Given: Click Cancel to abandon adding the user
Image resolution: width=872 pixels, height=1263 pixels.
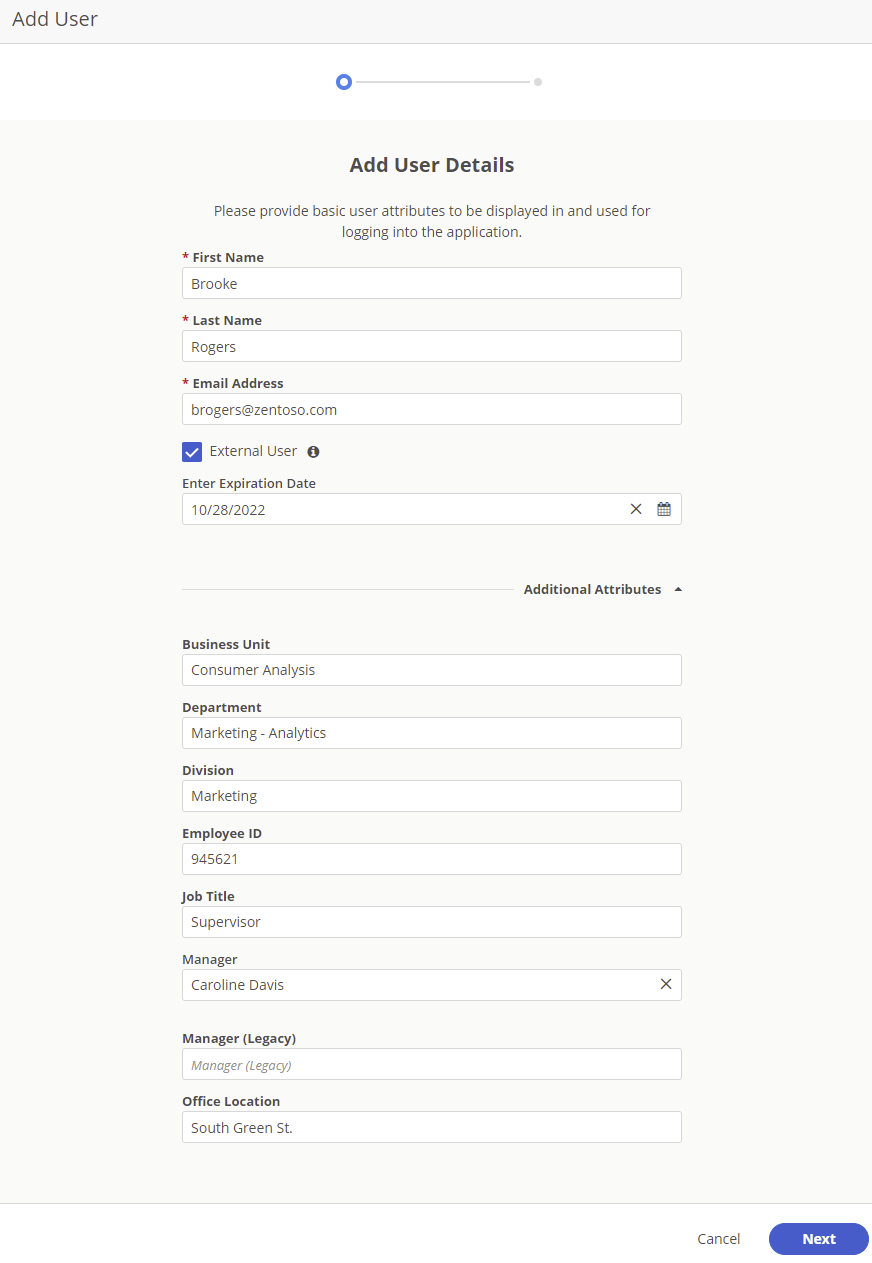Looking at the screenshot, I should 718,1239.
